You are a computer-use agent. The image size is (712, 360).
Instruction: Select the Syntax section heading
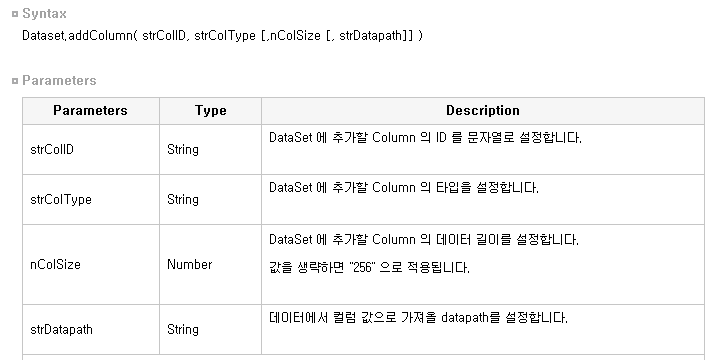pos(44,14)
